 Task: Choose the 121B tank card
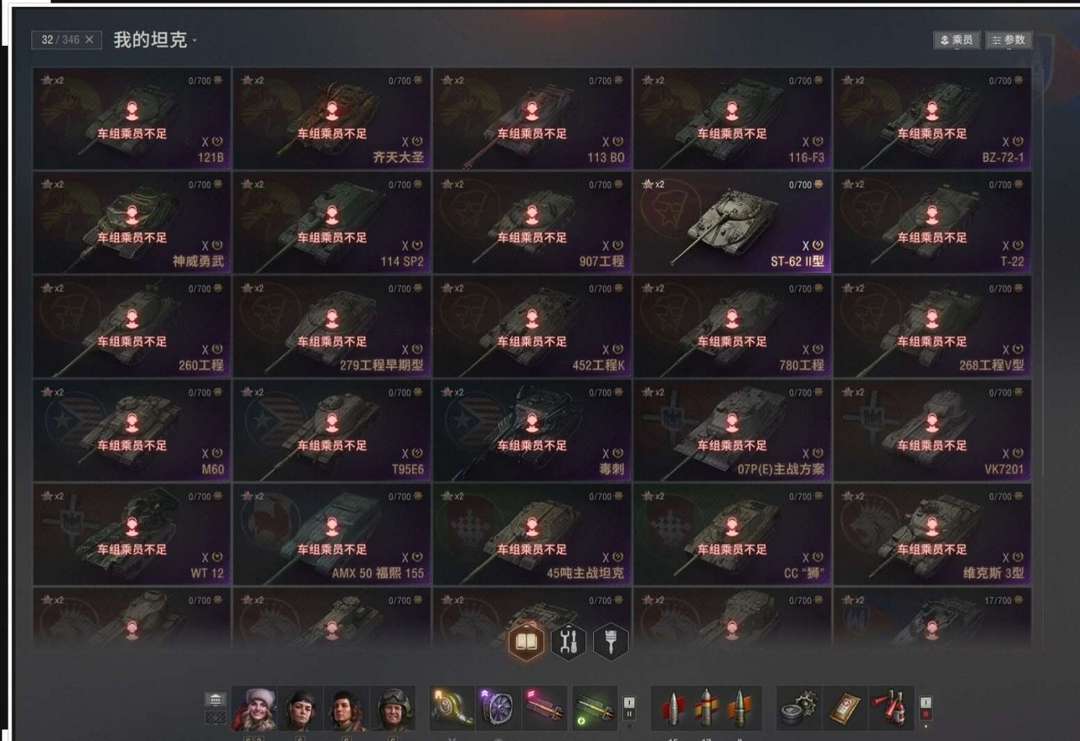pyautogui.click(x=132, y=118)
